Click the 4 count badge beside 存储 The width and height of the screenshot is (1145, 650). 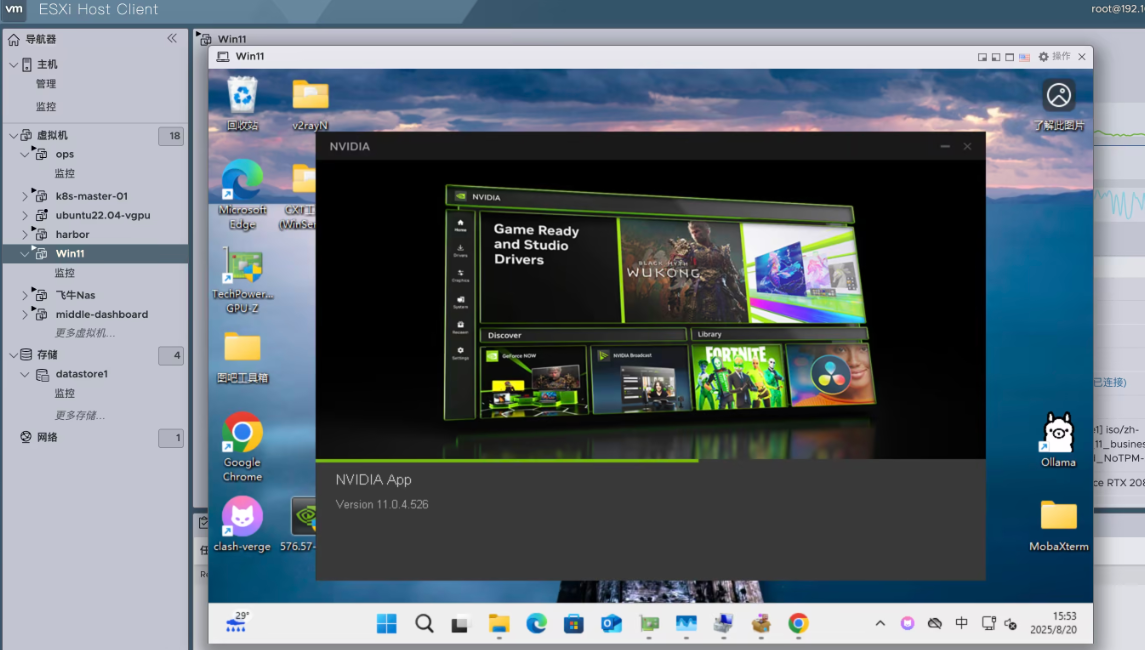tap(171, 355)
